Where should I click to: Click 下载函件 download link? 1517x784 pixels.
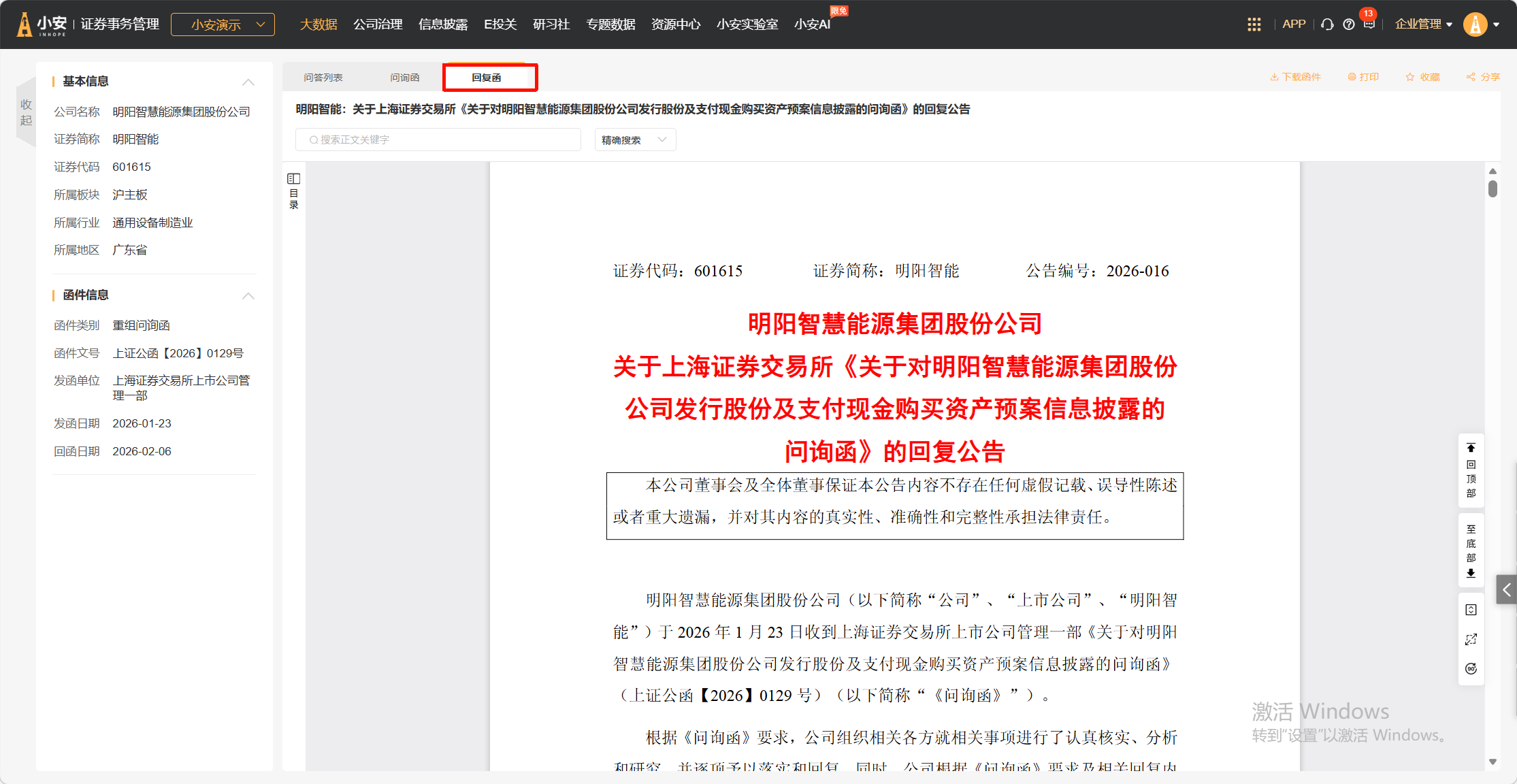click(x=1295, y=77)
